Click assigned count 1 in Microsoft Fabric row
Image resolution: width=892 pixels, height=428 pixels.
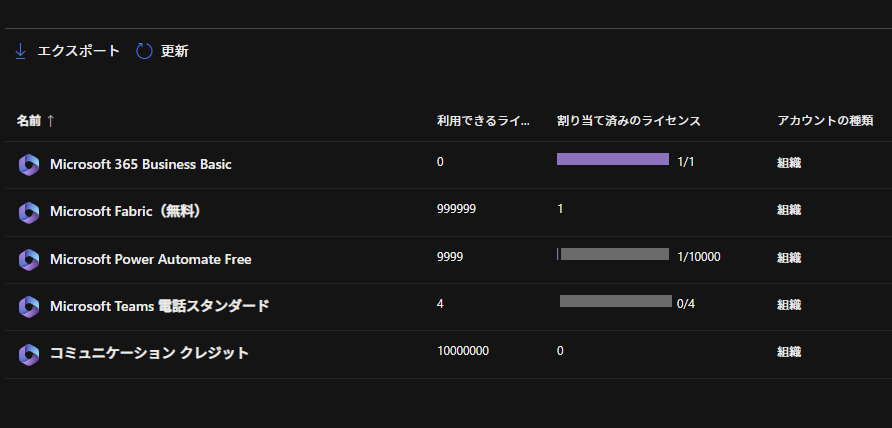point(560,209)
